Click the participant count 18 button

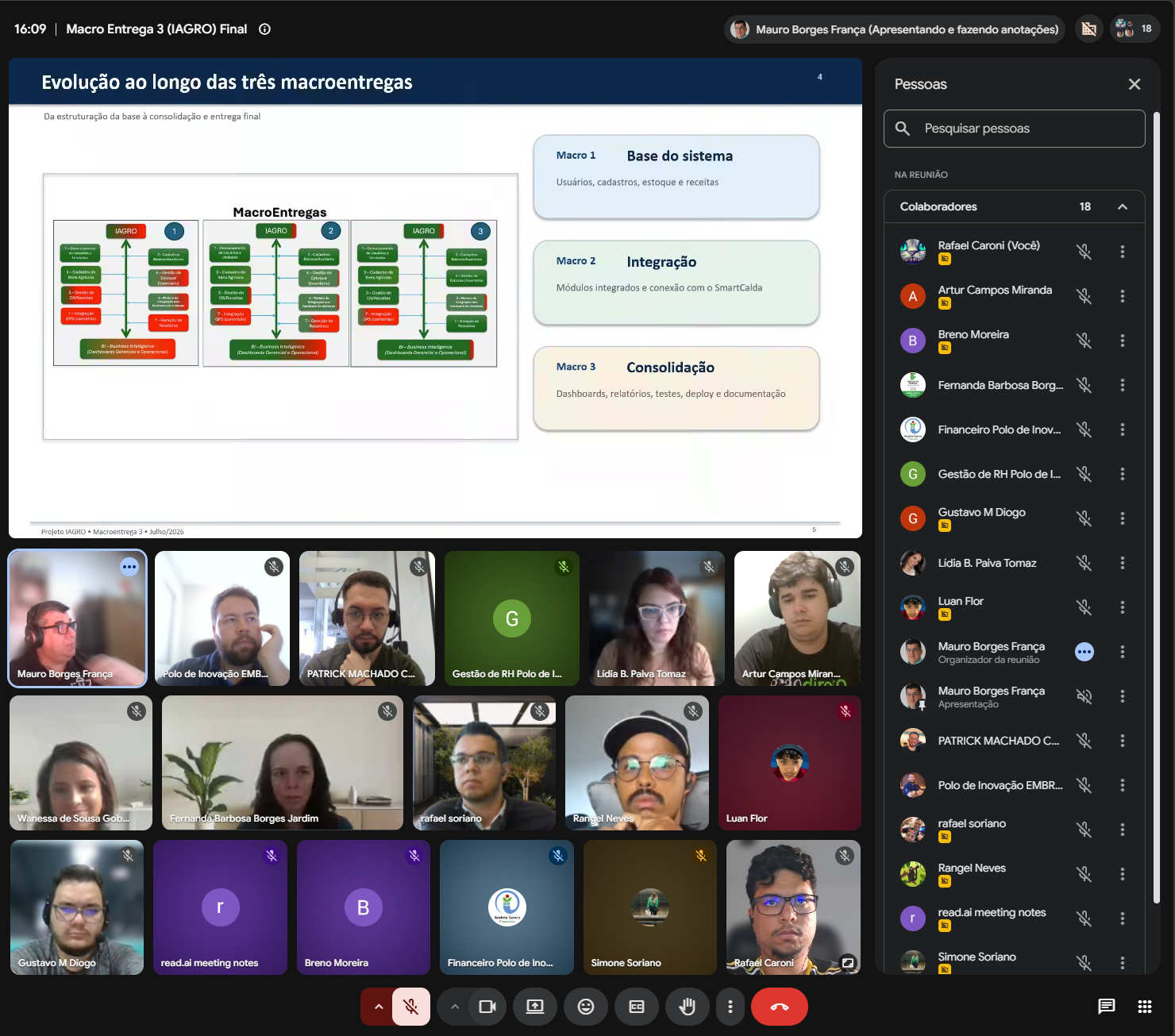pos(1135,29)
